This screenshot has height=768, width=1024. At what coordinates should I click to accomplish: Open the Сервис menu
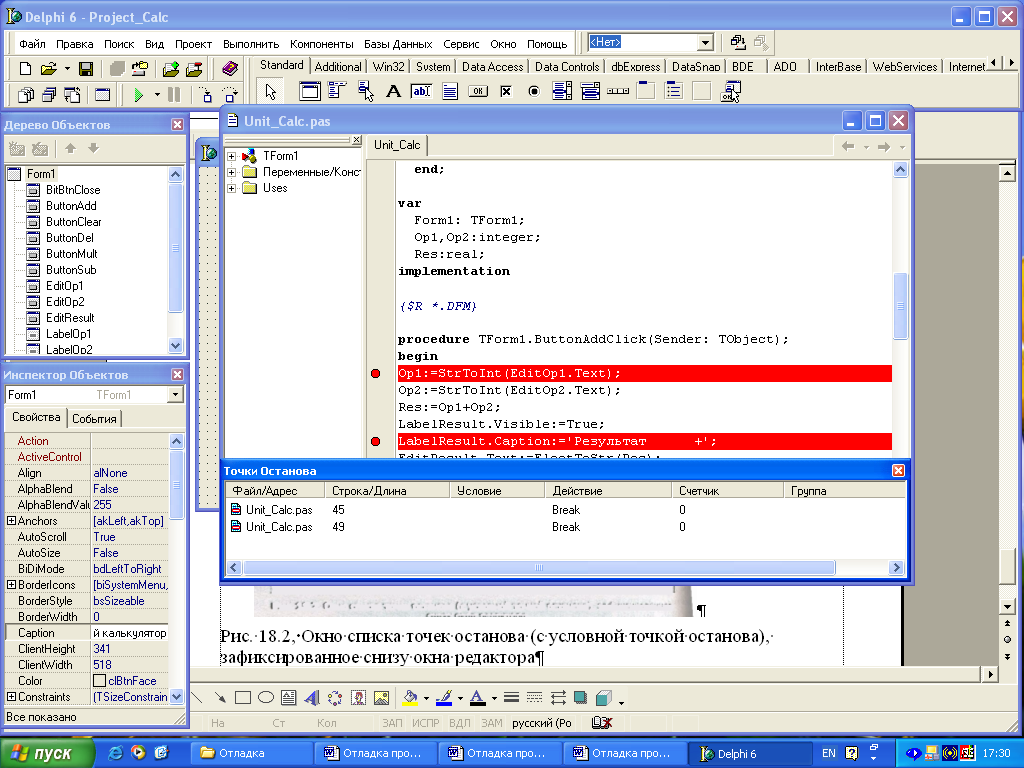(461, 44)
